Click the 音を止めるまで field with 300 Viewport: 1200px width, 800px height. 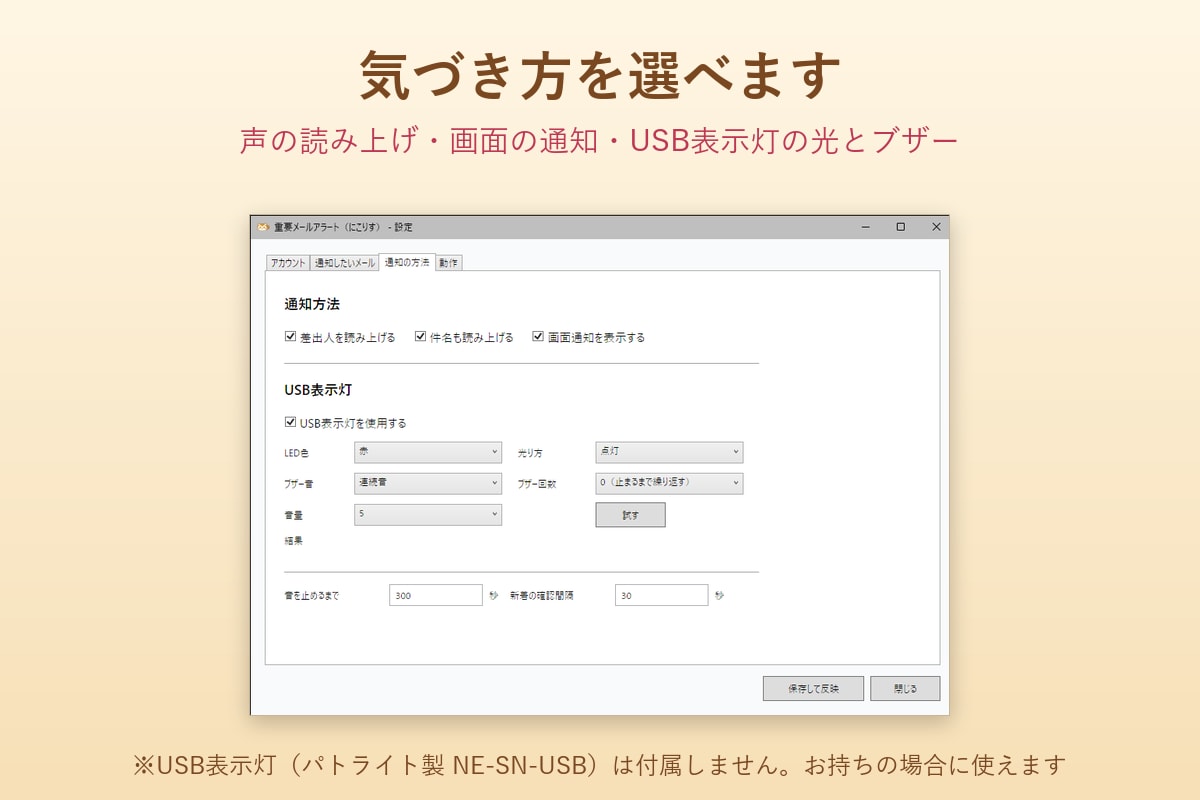pyautogui.click(x=436, y=595)
